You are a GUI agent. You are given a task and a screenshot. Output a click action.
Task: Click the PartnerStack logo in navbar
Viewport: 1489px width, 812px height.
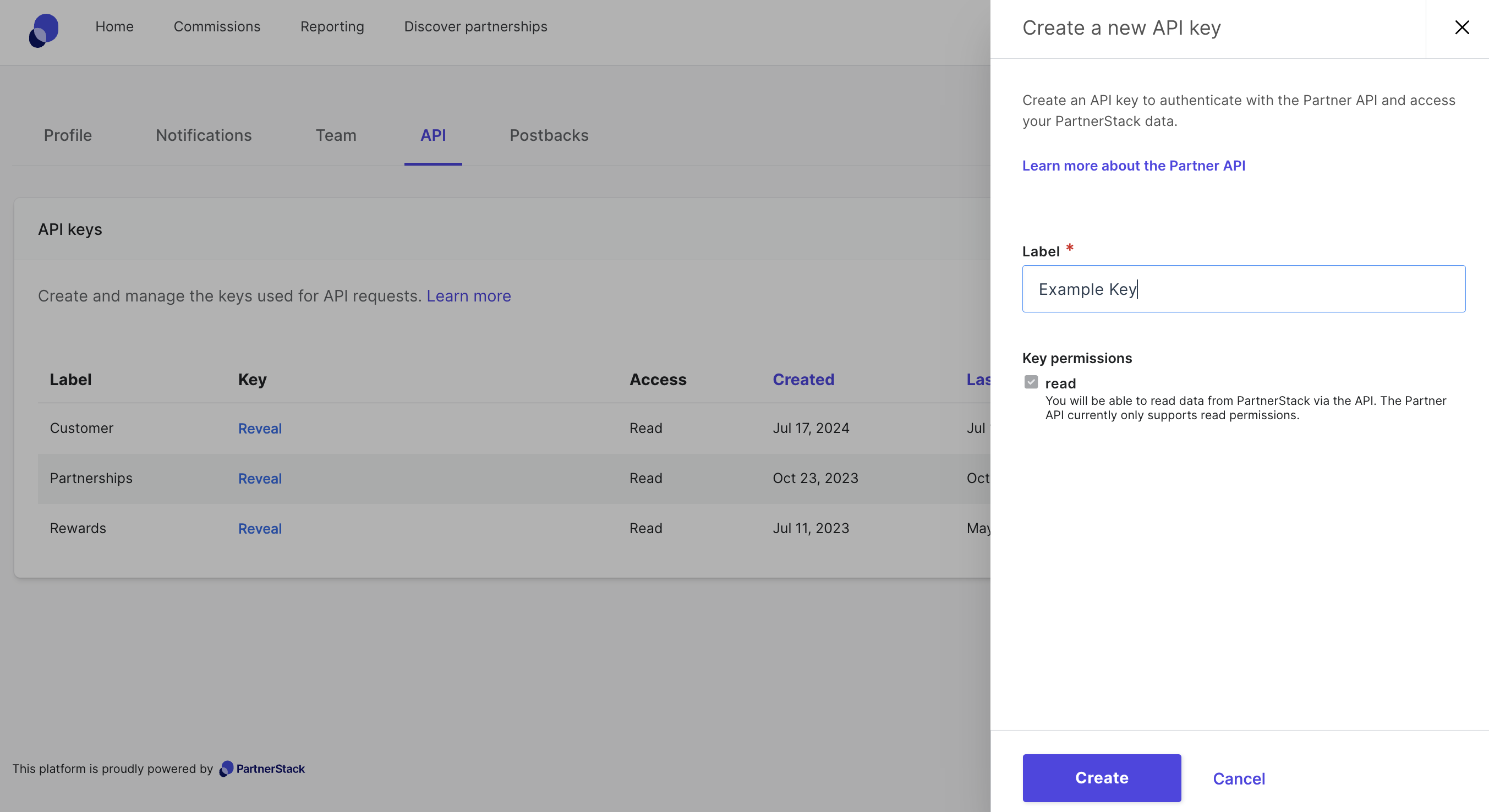click(x=44, y=30)
